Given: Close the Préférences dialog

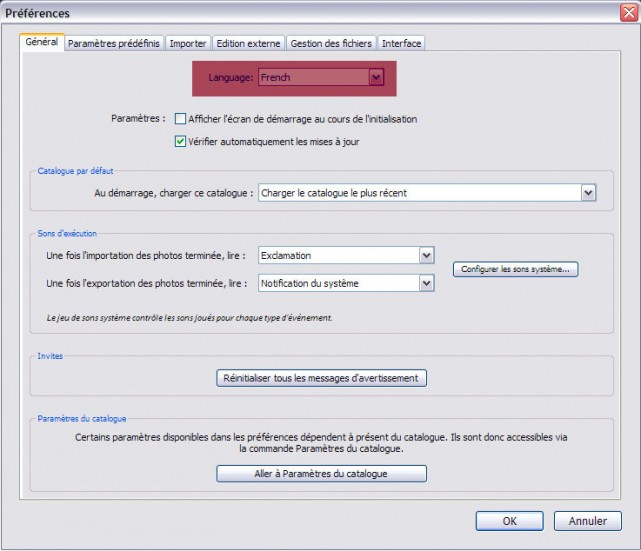Looking at the screenshot, I should 630,13.
